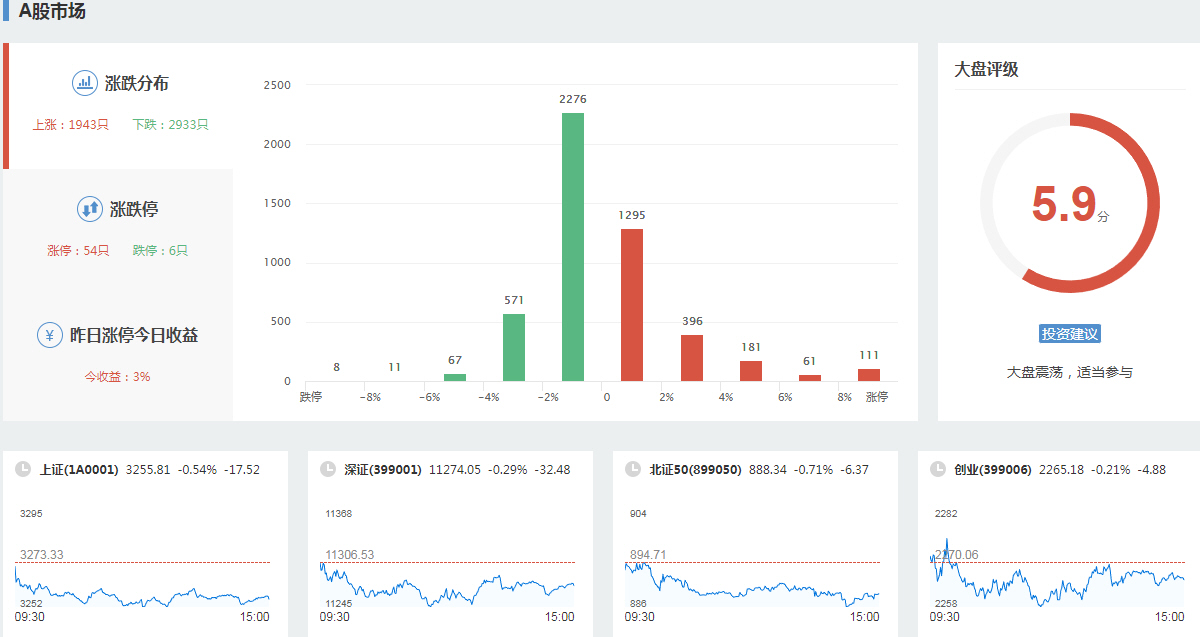Open the 深证(399001) index link
The image size is (1200, 637).
pos(383,469)
